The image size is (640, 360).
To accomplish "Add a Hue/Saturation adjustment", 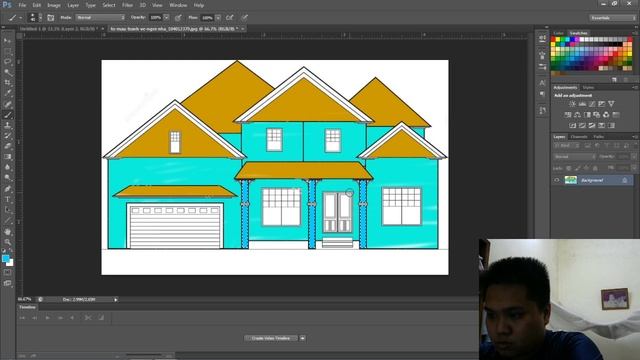I will coord(568,115).
